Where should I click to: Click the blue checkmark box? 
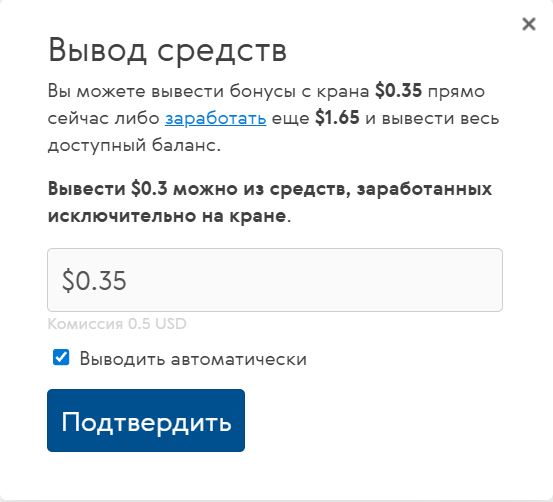(61, 357)
